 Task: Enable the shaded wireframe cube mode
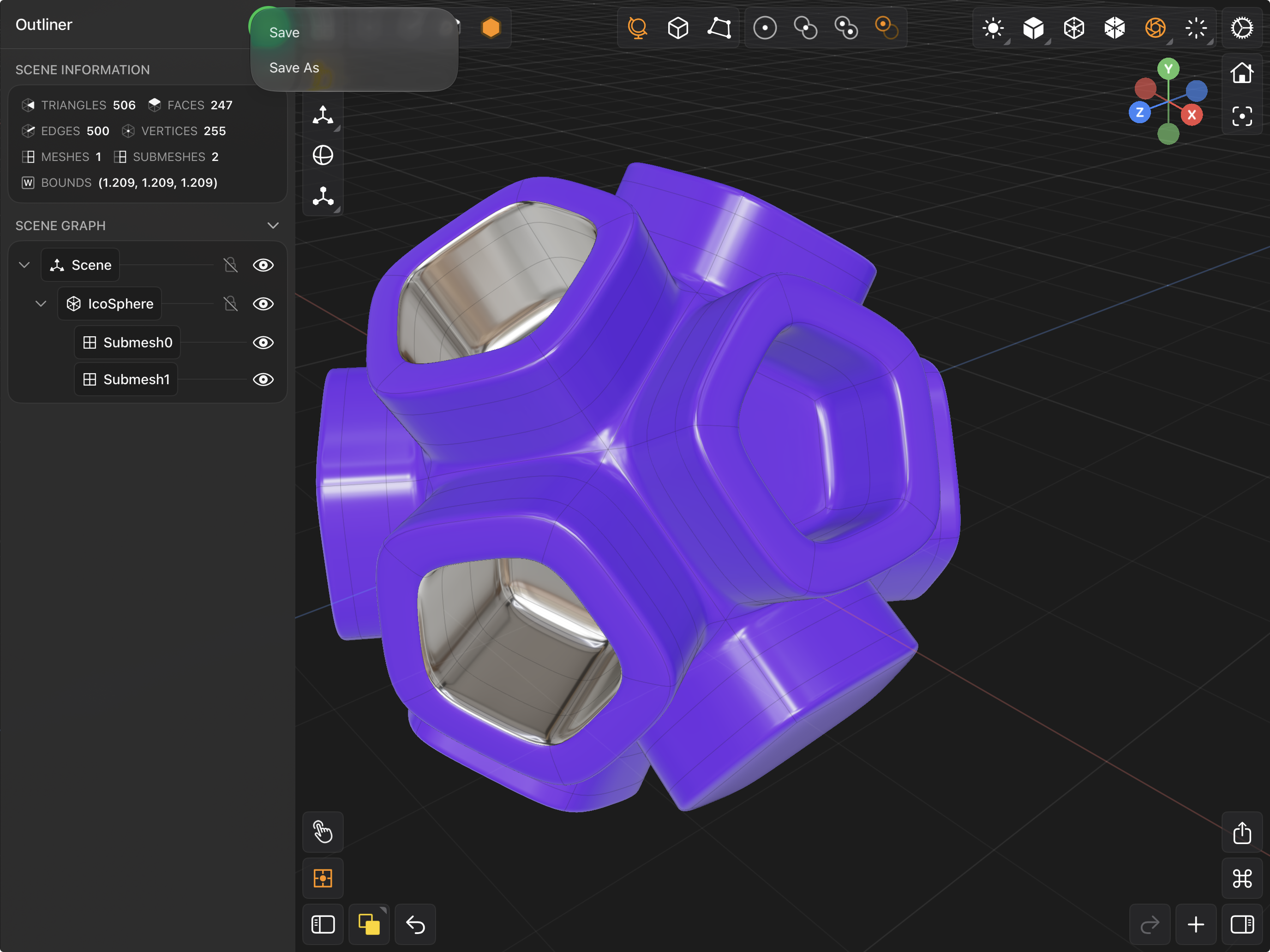(x=1114, y=28)
